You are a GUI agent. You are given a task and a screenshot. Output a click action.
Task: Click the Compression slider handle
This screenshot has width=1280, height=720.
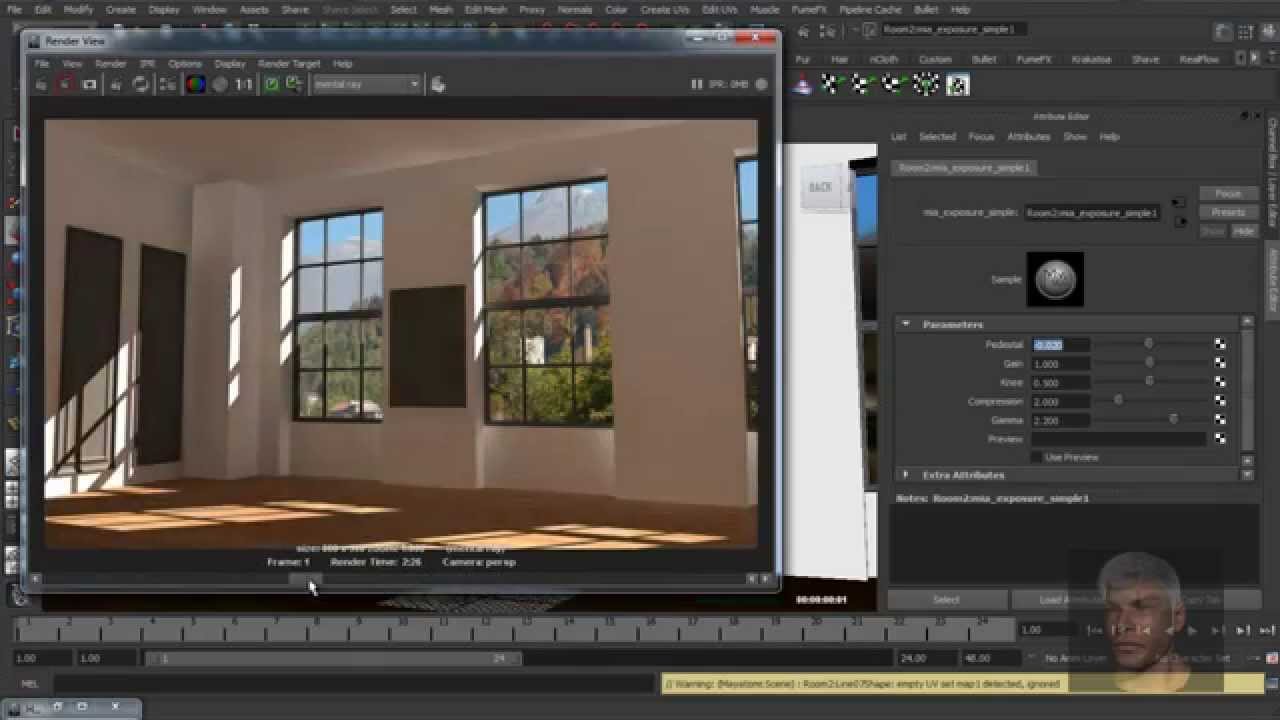tap(1118, 401)
